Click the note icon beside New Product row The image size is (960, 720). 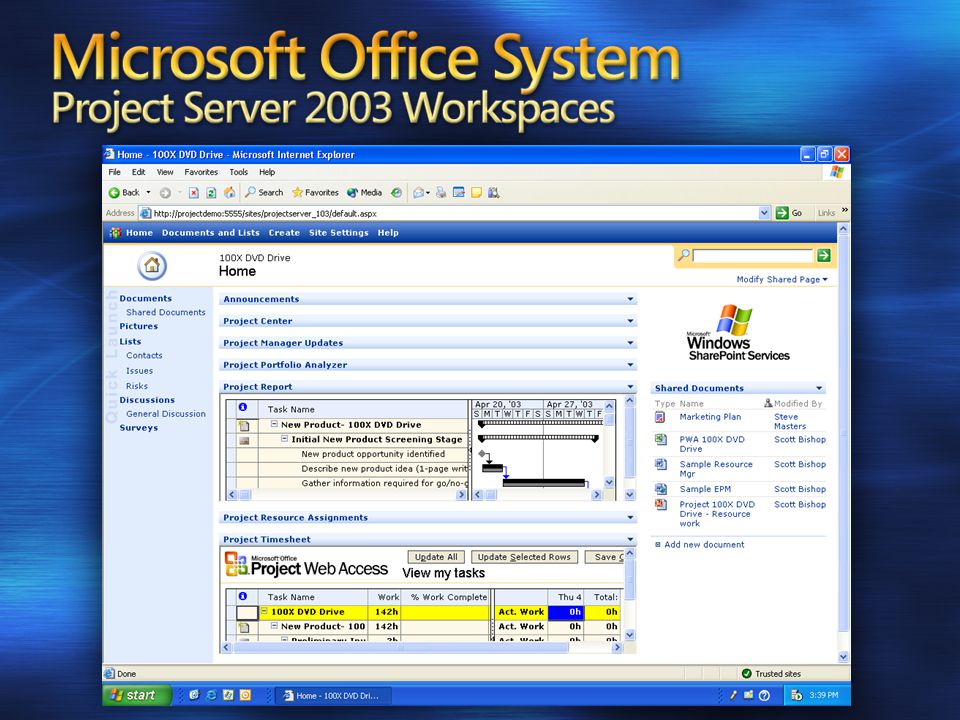[x=244, y=425]
